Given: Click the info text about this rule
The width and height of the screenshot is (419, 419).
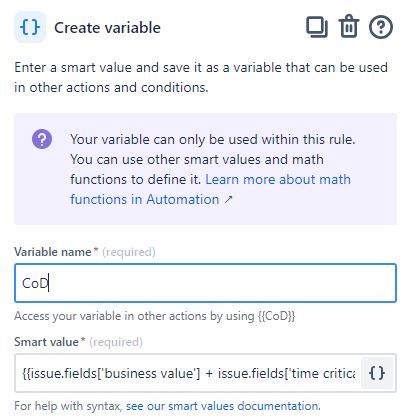Looking at the screenshot, I should pyautogui.click(x=213, y=139).
